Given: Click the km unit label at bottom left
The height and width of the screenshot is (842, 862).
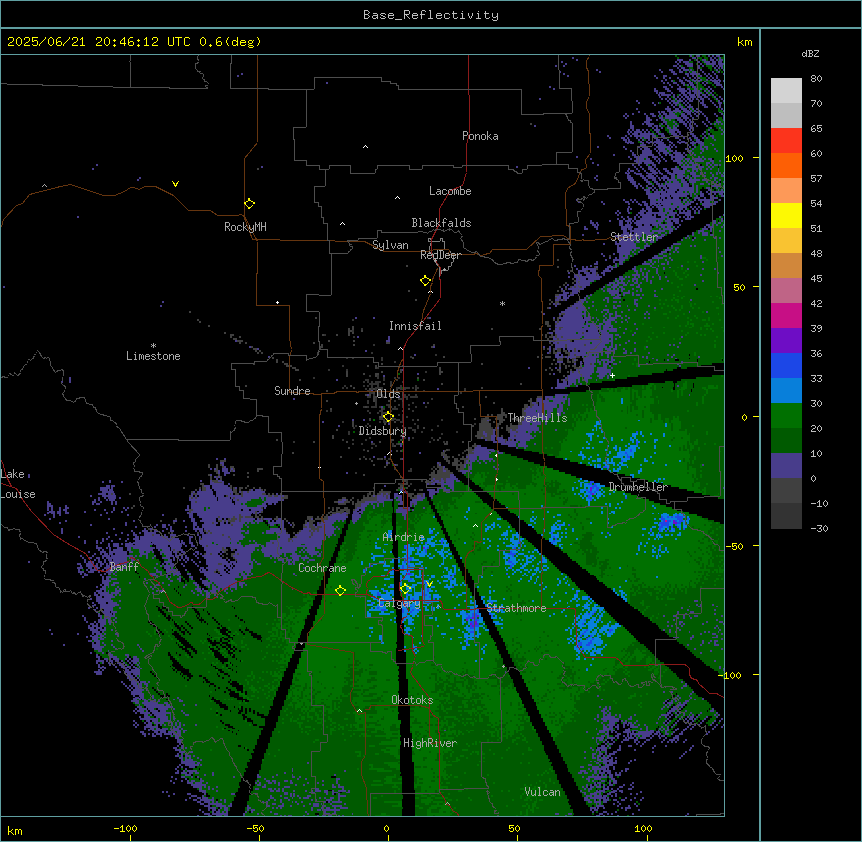Looking at the screenshot, I should 15,830.
